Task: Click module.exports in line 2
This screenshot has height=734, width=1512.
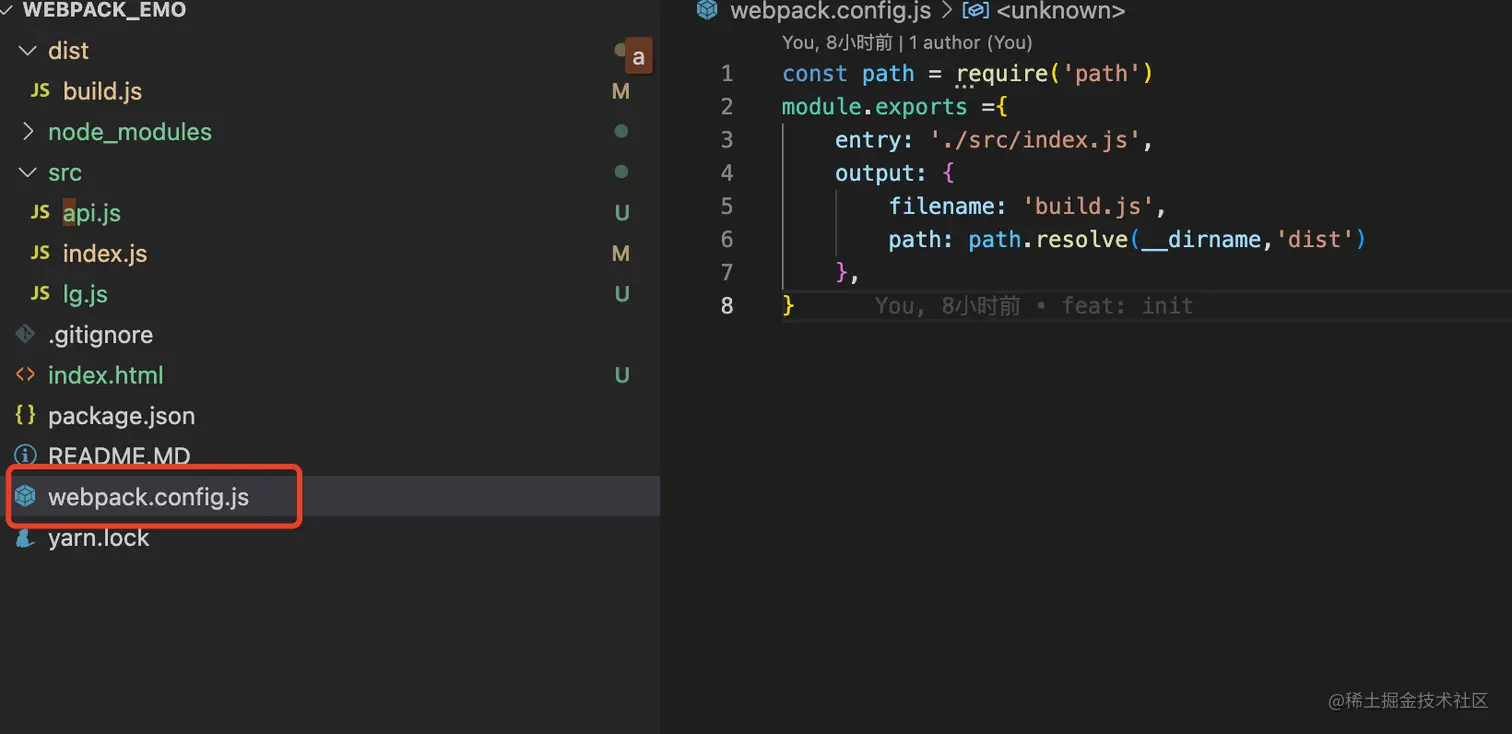Action: [875, 107]
